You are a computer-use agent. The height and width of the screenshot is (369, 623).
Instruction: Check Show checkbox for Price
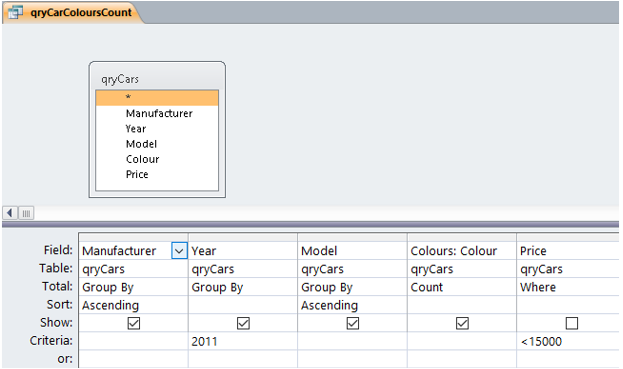click(572, 323)
